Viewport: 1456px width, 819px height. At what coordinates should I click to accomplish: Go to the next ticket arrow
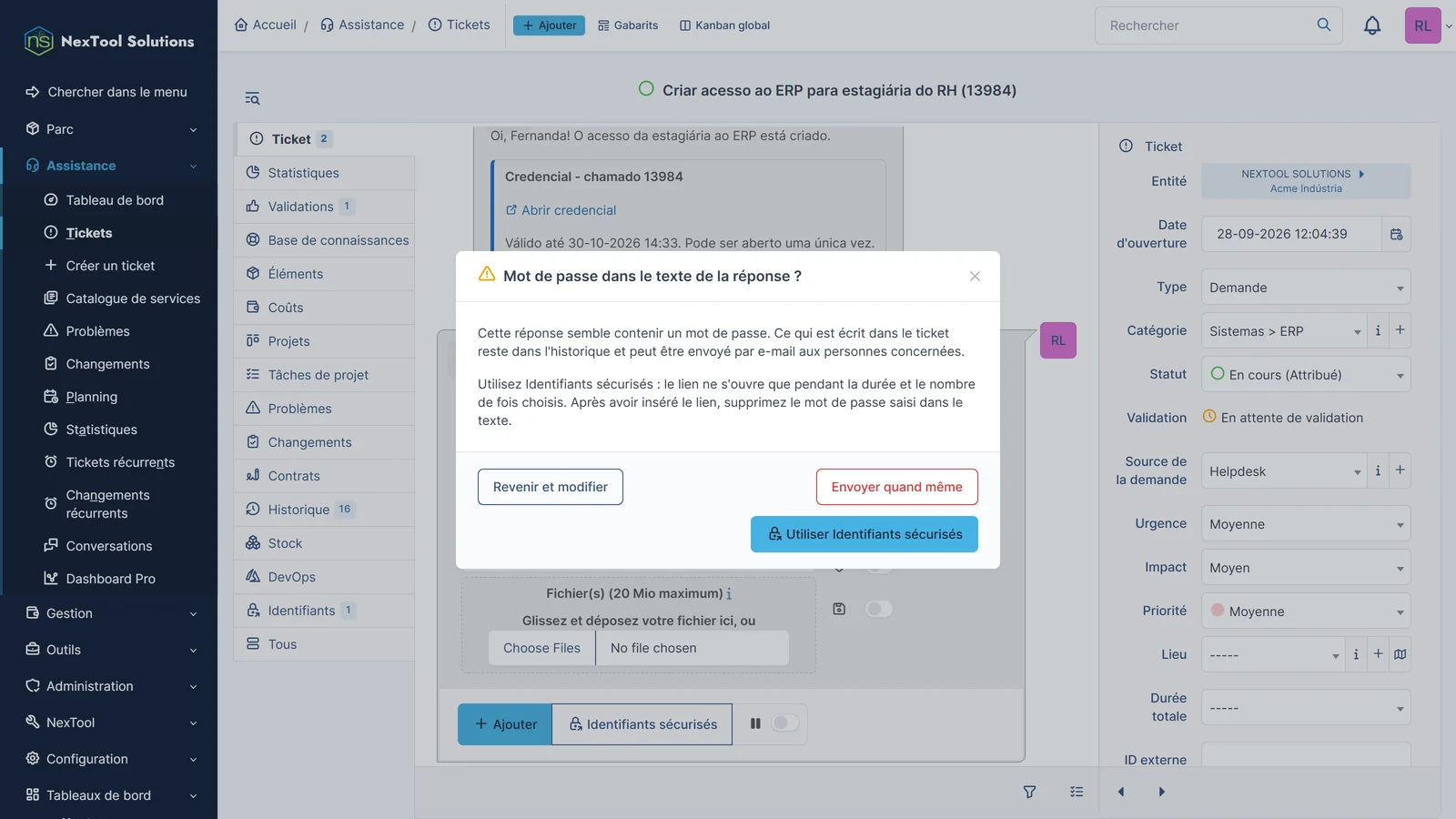[1161, 792]
